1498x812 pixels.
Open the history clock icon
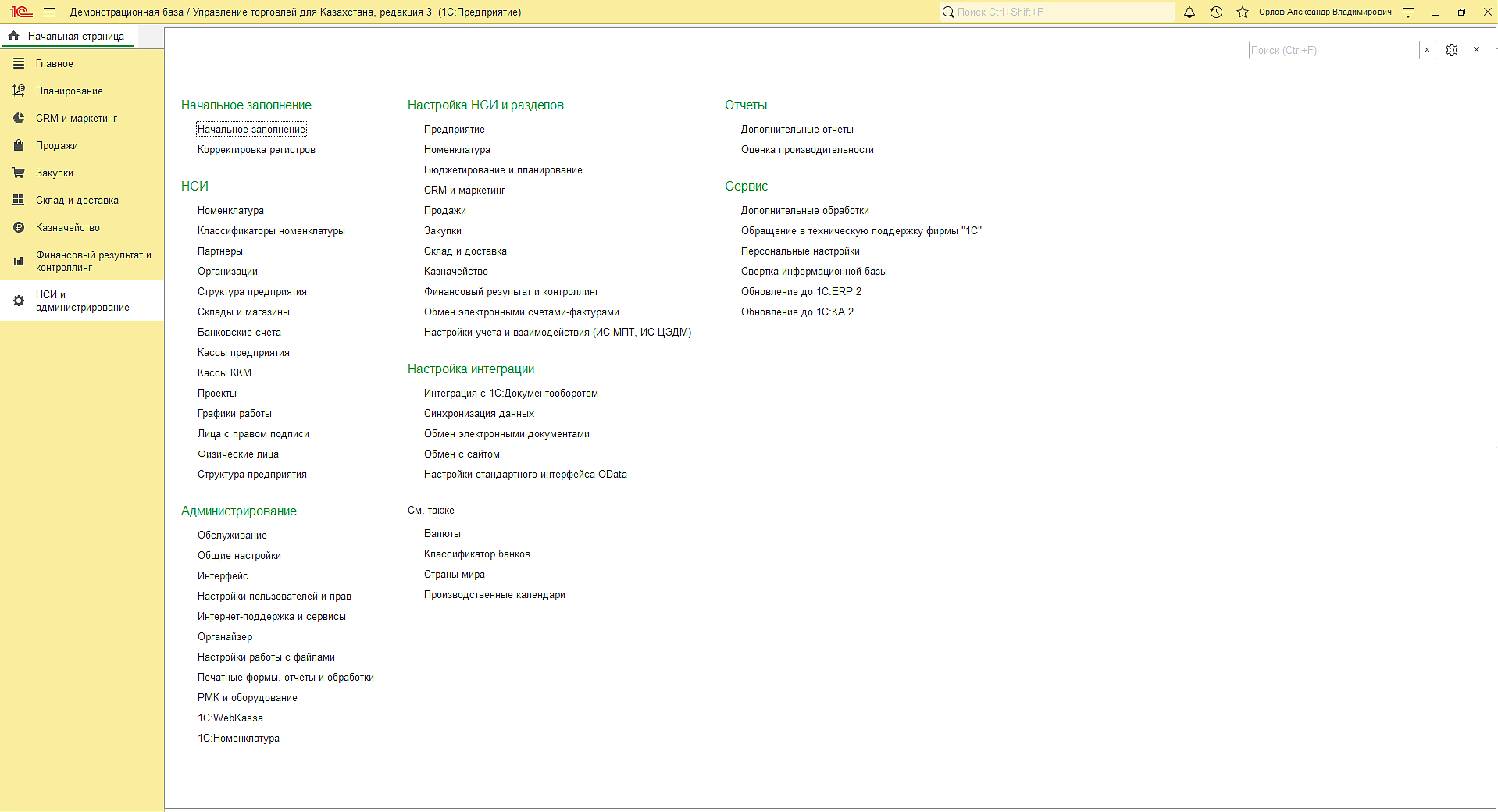coord(1216,12)
